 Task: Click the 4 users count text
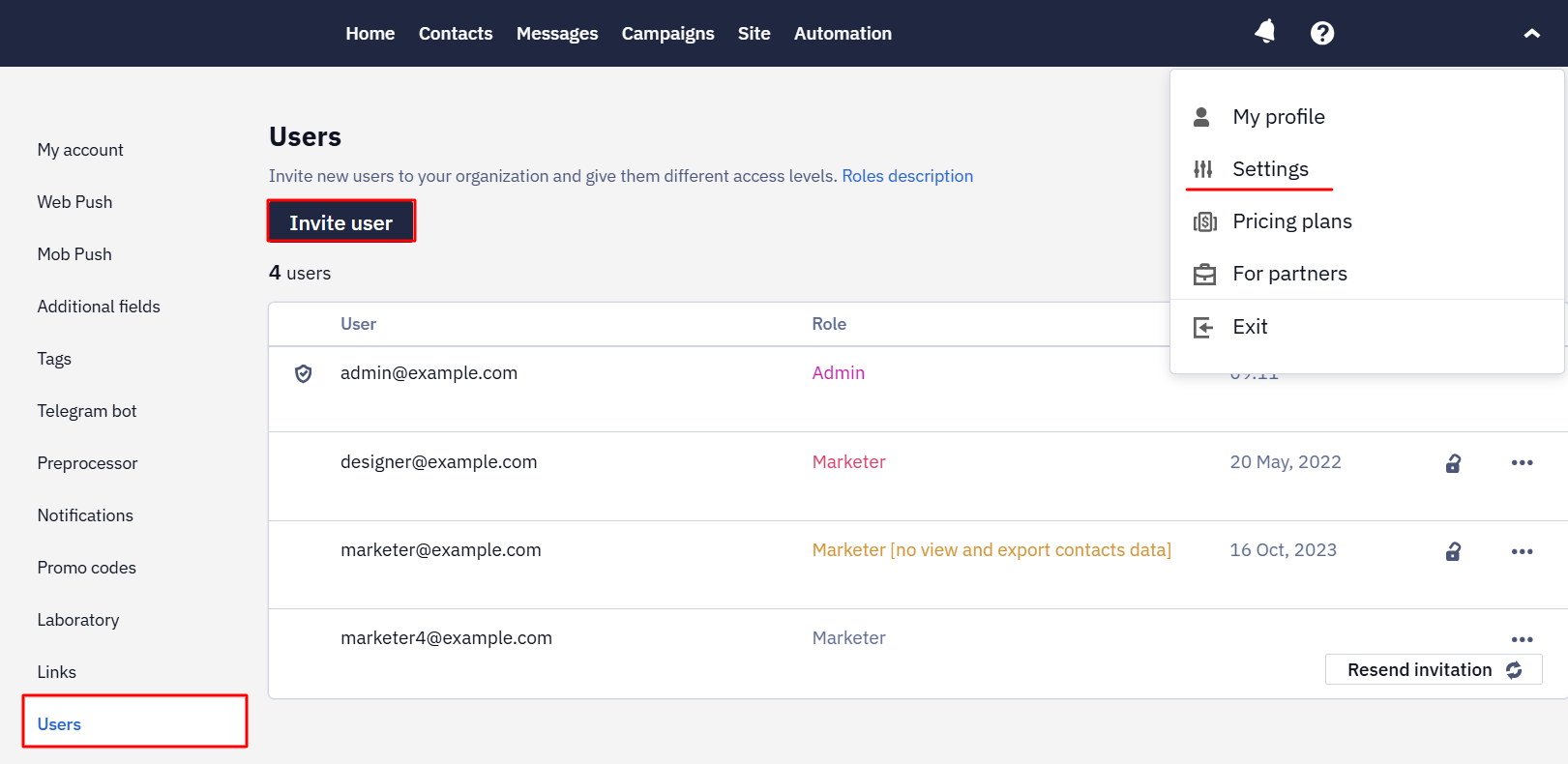pos(300,274)
